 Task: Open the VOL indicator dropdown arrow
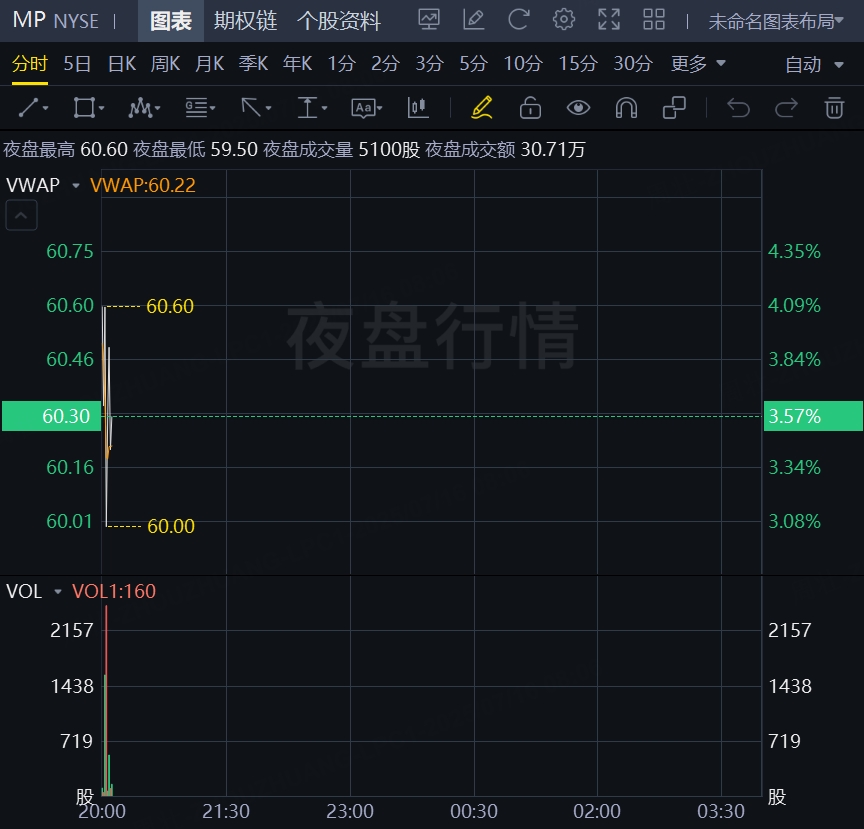(58, 592)
